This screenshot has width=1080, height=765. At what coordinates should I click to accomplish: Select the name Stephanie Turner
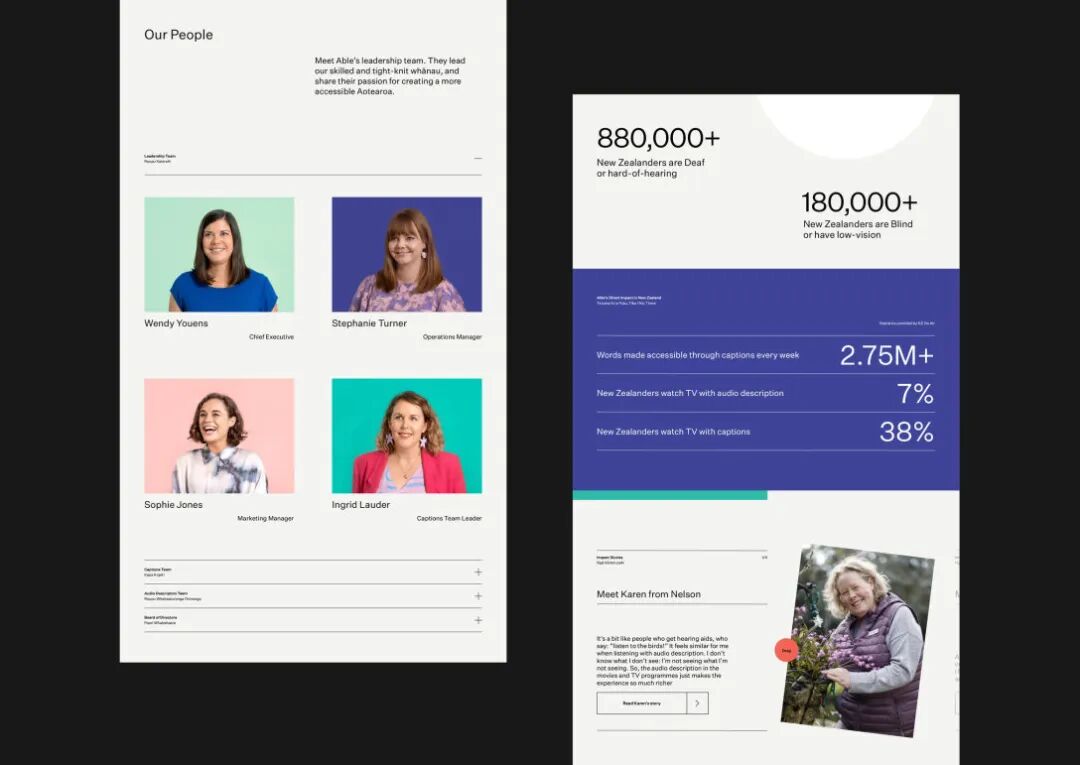[369, 323]
